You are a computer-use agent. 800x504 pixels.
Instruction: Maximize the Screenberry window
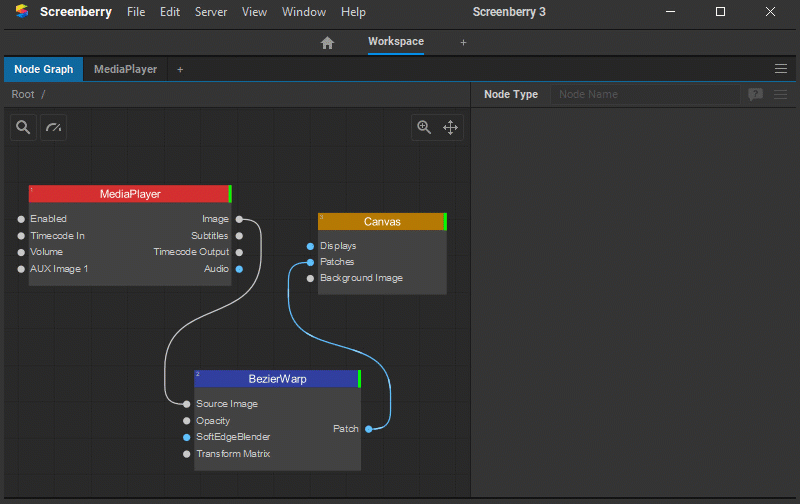tap(720, 12)
